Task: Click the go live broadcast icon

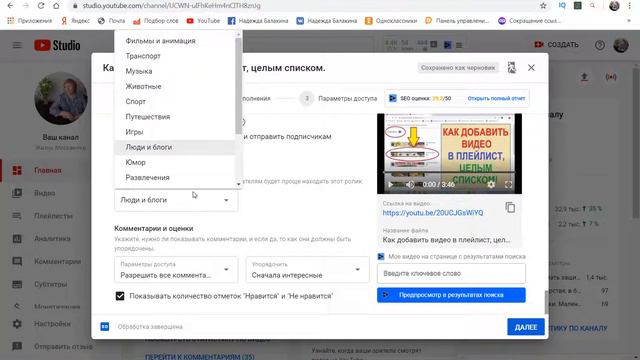Action: coord(611,77)
